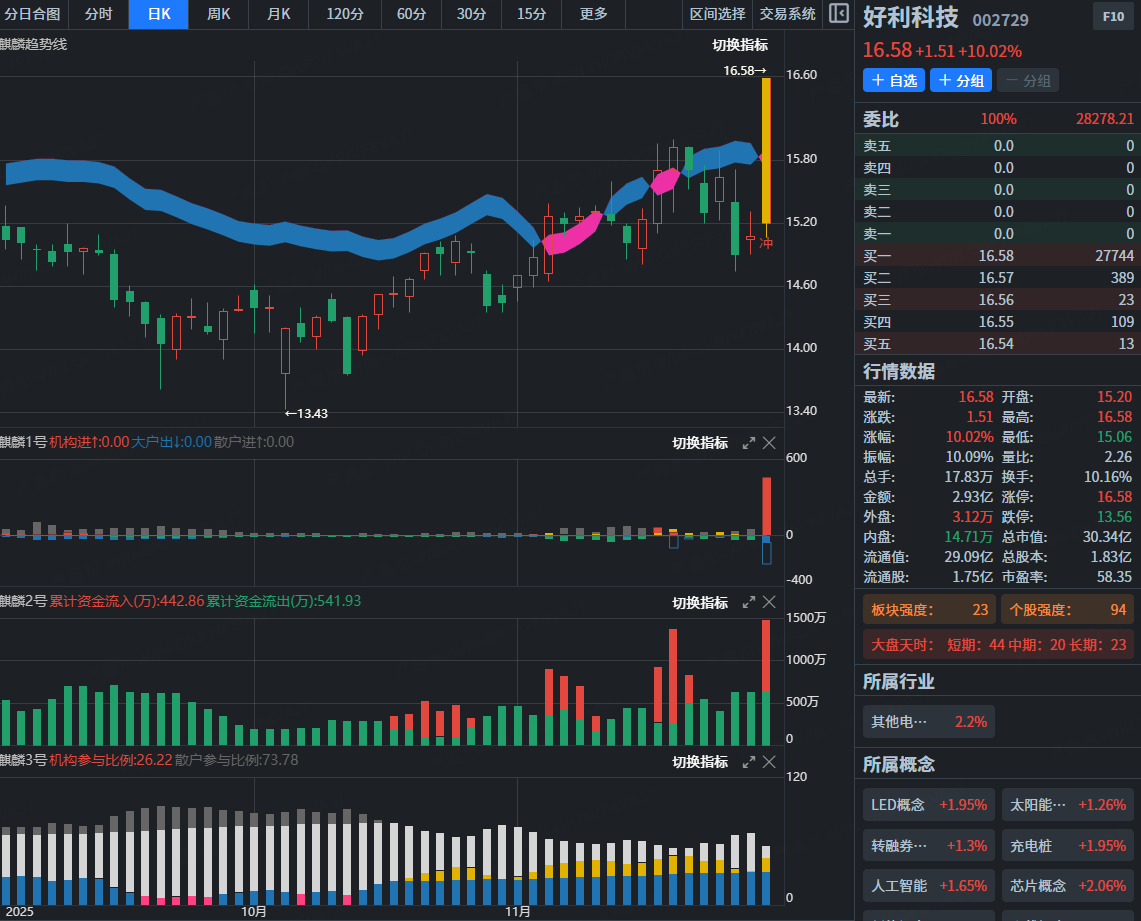1141x921 pixels.
Task: Maximize the 麒麟2号 indicator panel
Action: (748, 602)
